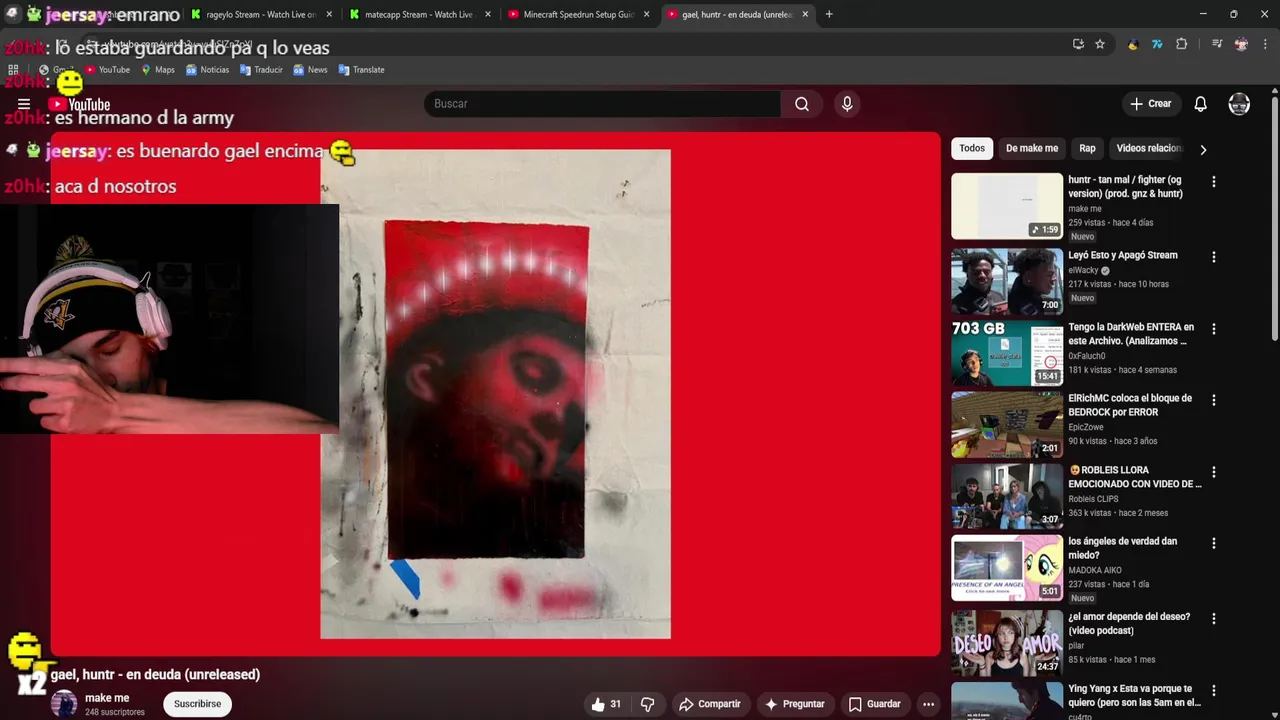Click the 7TV extension icon
The height and width of the screenshot is (720, 1280).
coord(1157,44)
